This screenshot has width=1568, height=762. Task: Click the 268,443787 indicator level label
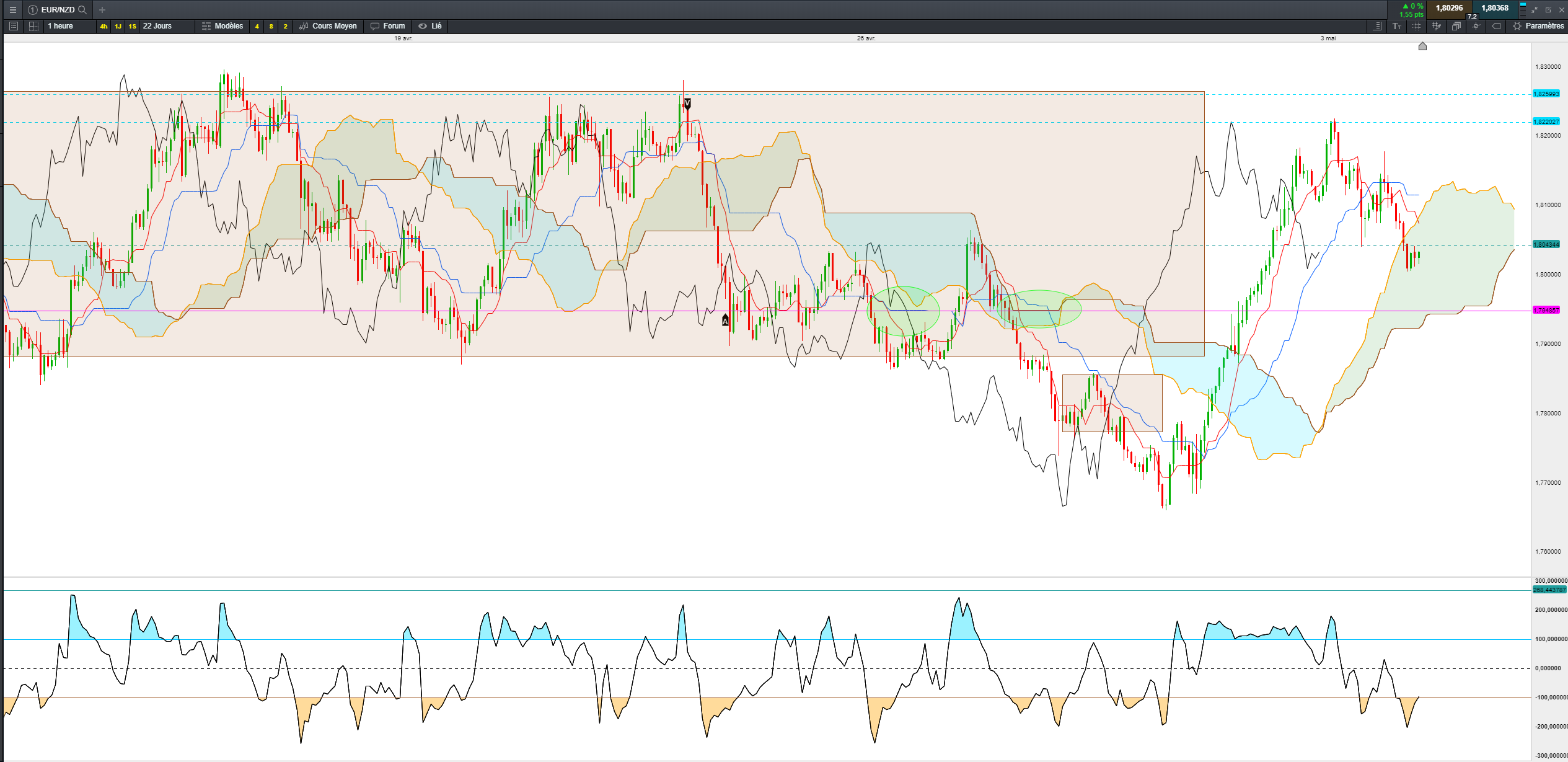(x=1549, y=590)
